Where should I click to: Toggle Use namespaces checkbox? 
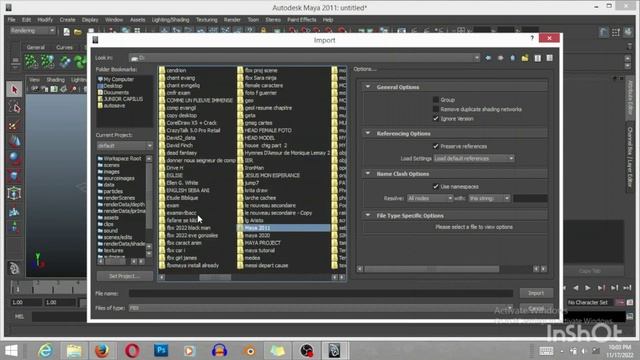tap(436, 187)
